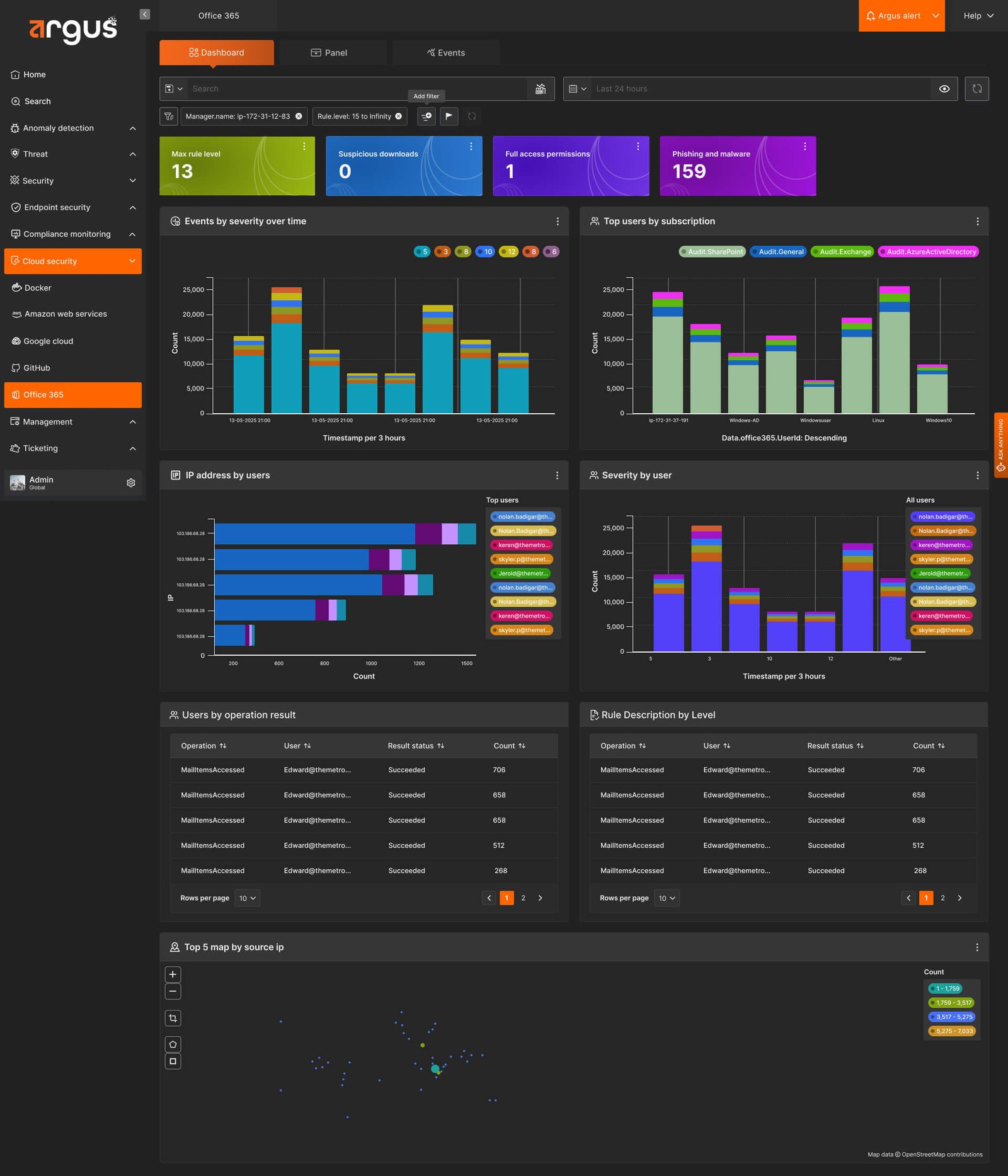Screen dimensions: 1008x1176
Task: Click the flag icon beside filters
Action: click(x=449, y=117)
